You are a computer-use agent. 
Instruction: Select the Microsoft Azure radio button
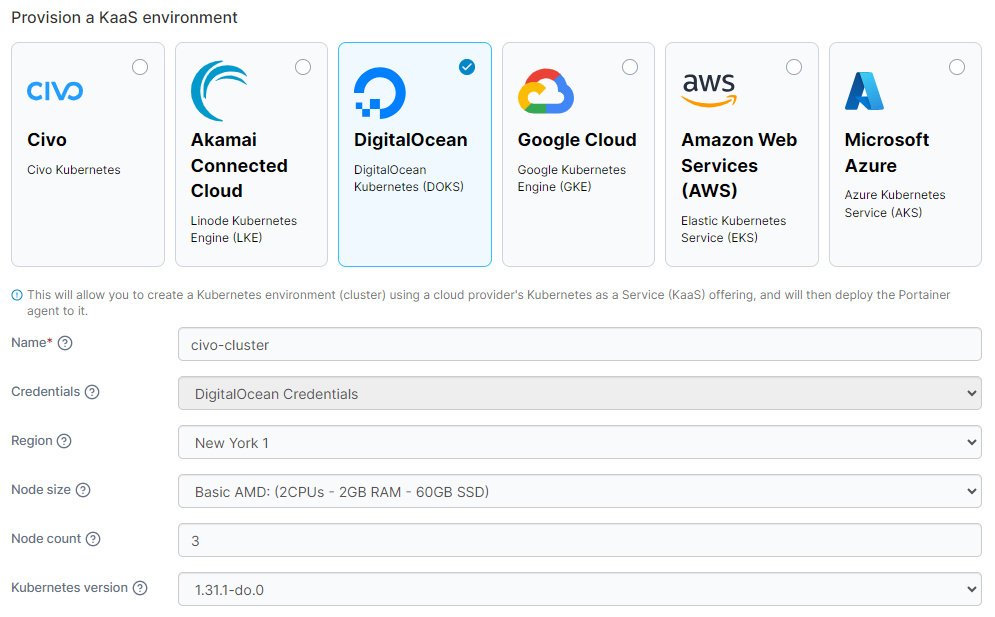[957, 67]
